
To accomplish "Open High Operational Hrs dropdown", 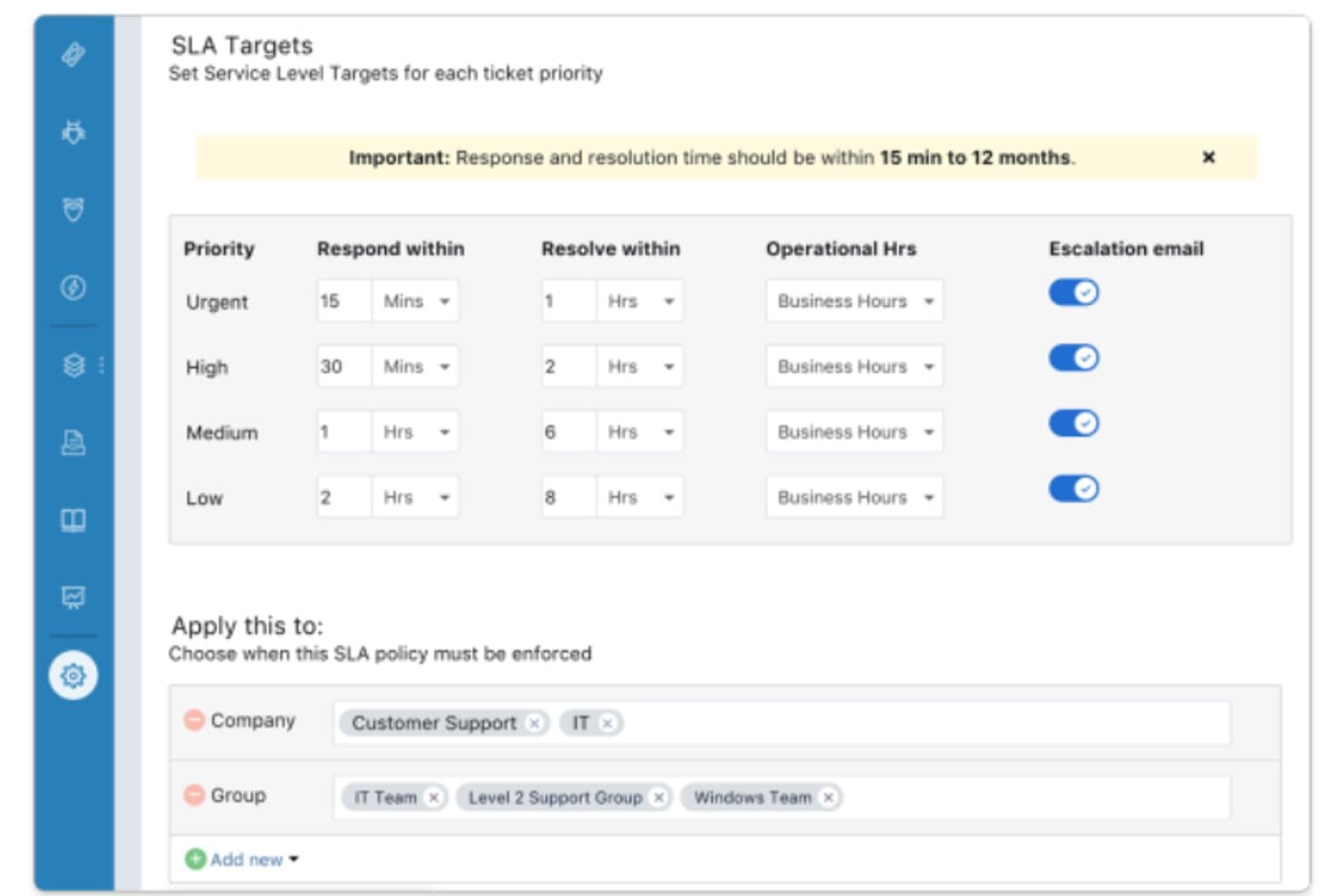I will coord(855,367).
